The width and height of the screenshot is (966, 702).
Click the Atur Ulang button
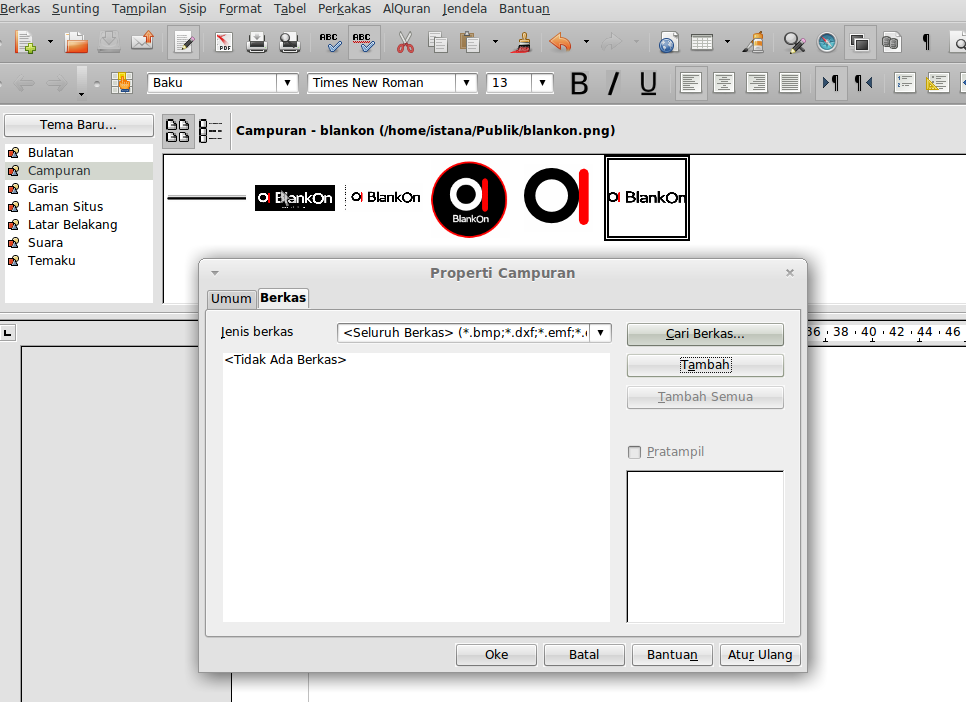pos(760,655)
